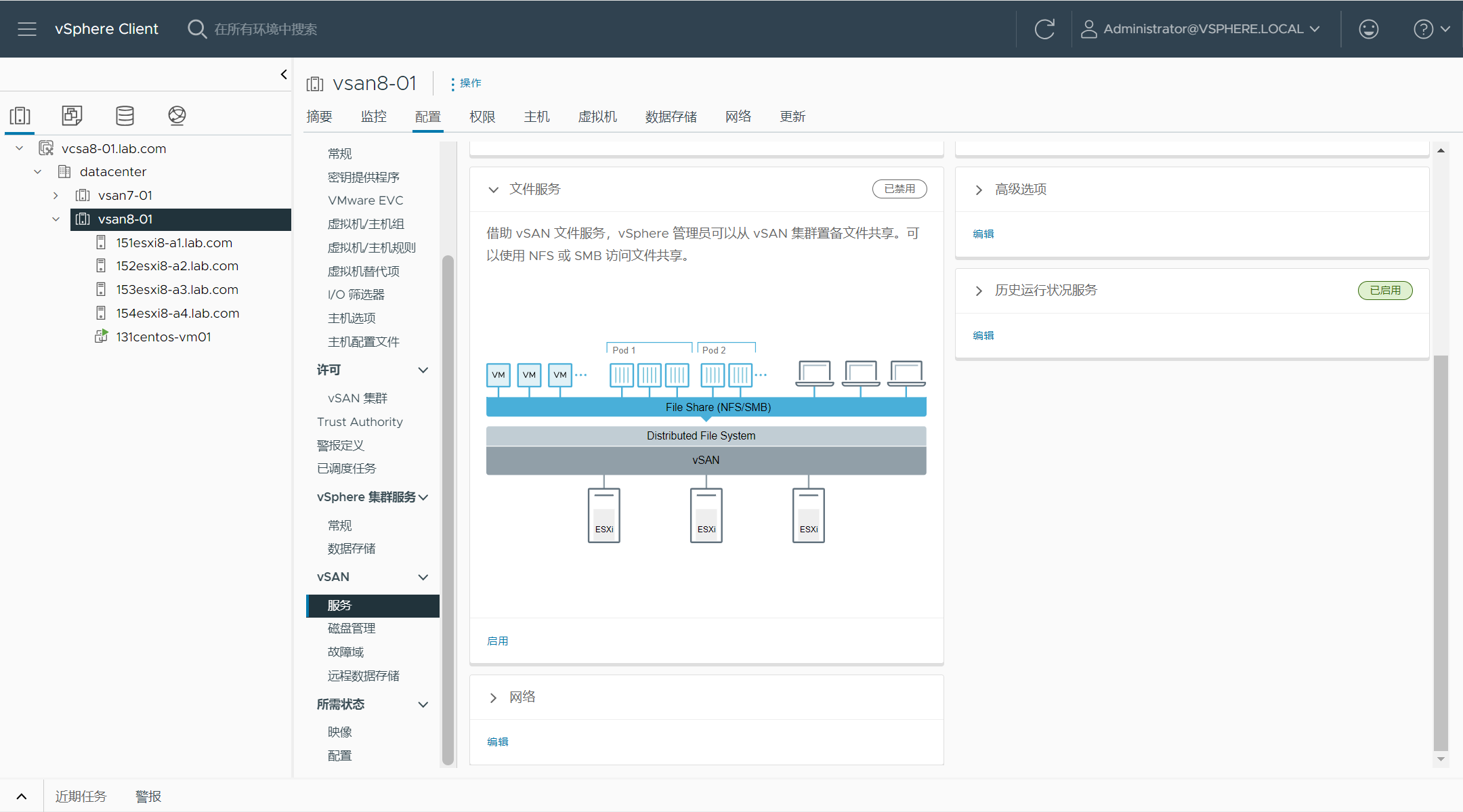Click the datacenter icon in tree
1463x812 pixels.
point(64,171)
